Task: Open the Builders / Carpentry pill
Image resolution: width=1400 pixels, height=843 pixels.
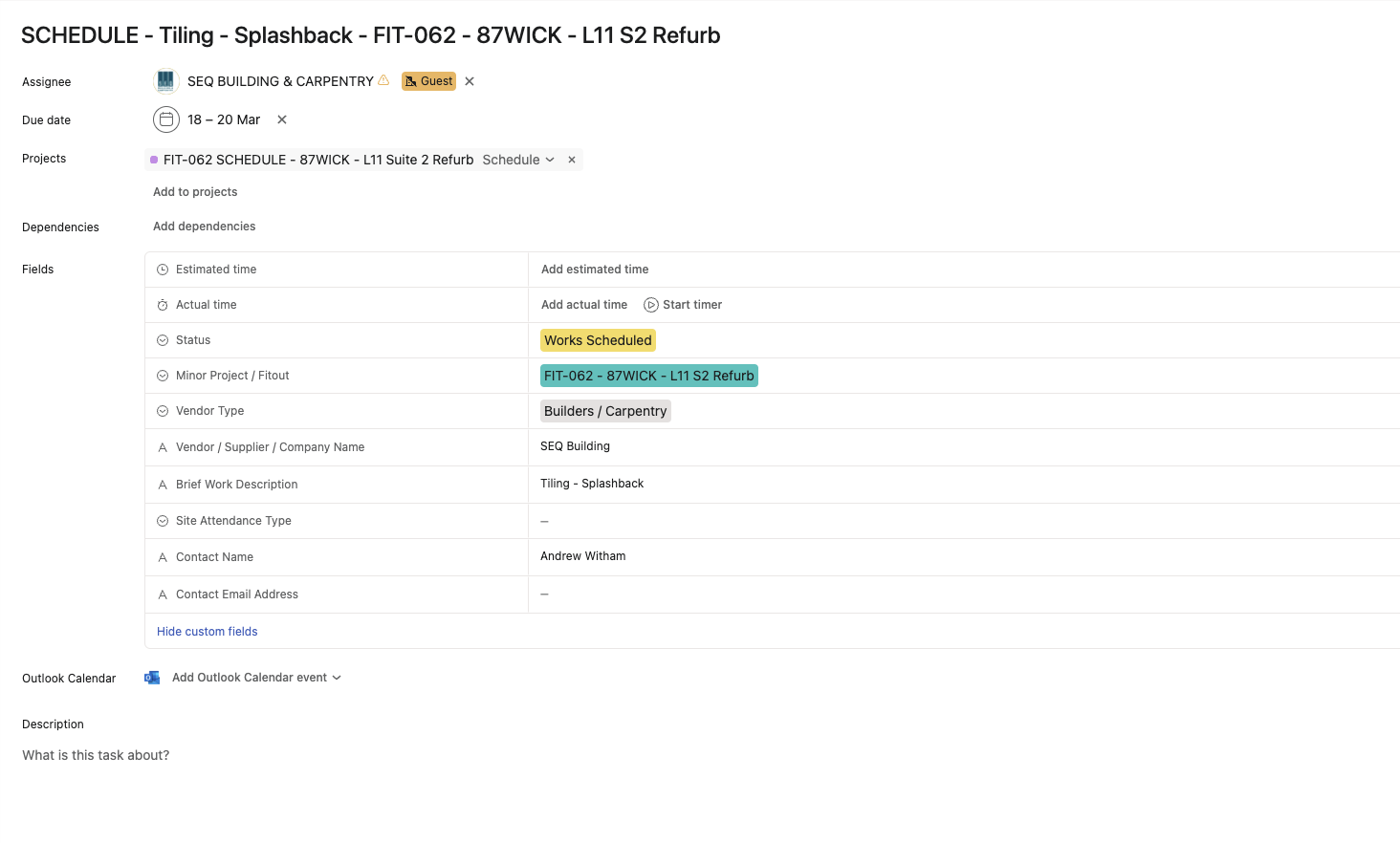Action: [x=605, y=411]
